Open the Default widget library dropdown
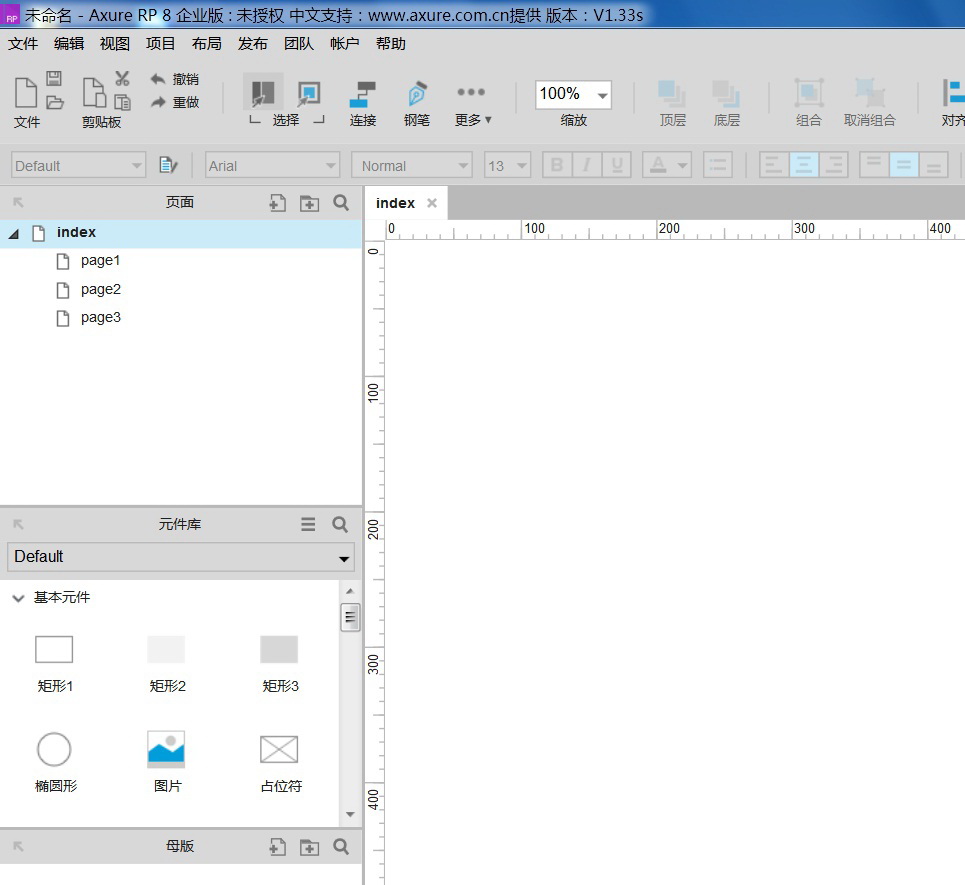Image resolution: width=965 pixels, height=885 pixels. click(181, 557)
